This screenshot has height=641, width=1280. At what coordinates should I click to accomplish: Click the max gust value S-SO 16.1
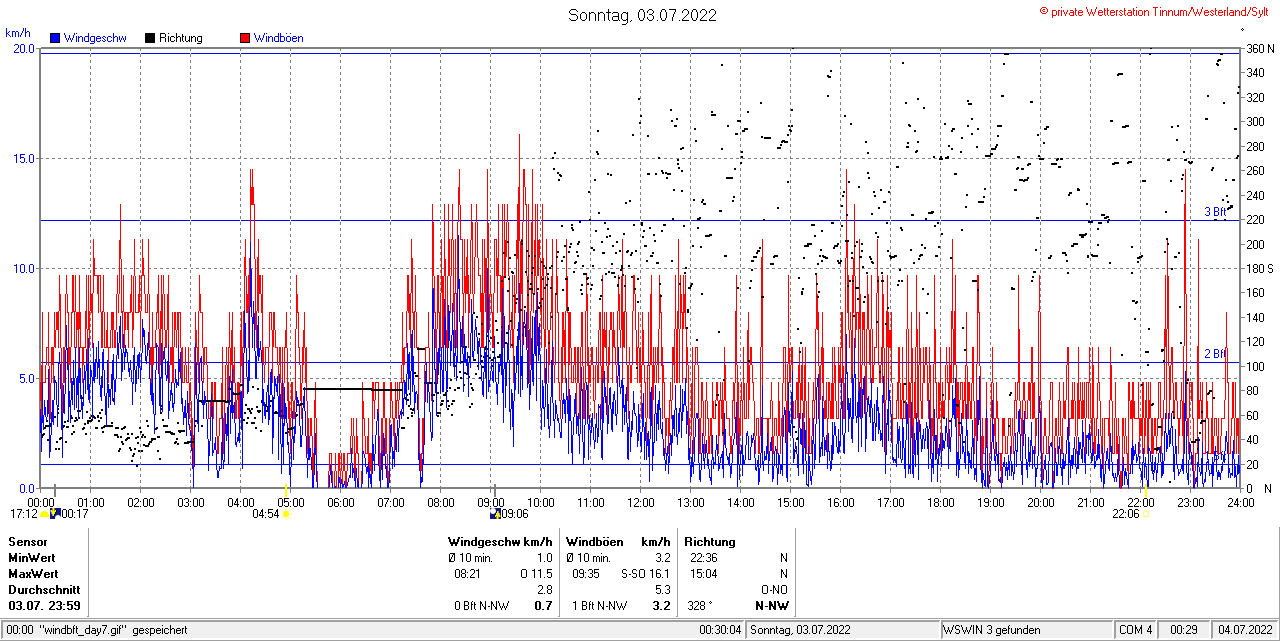click(646, 573)
